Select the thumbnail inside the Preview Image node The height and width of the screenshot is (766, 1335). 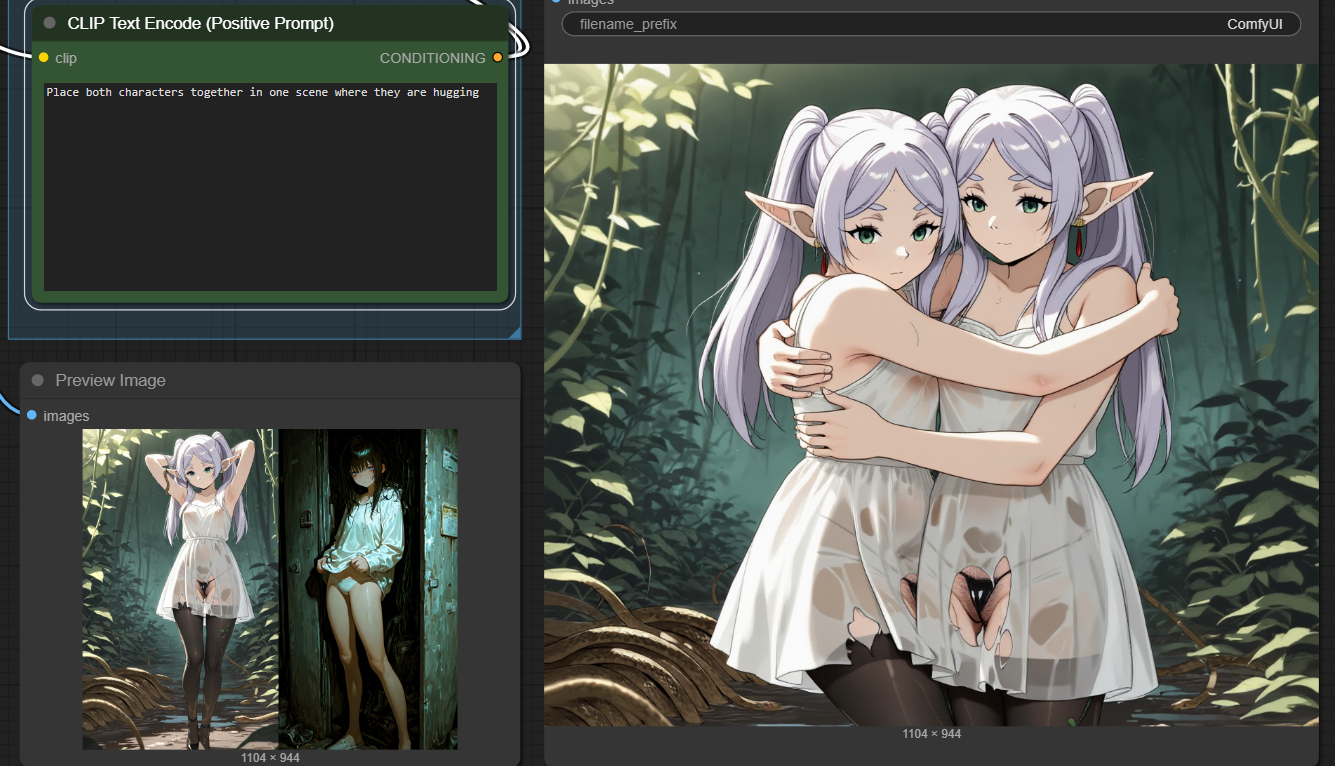[270, 589]
